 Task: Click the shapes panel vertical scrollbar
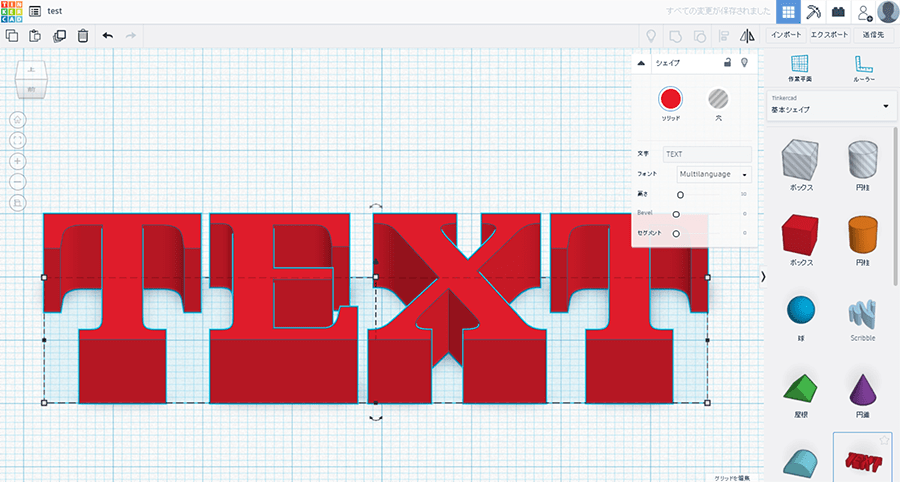897,207
